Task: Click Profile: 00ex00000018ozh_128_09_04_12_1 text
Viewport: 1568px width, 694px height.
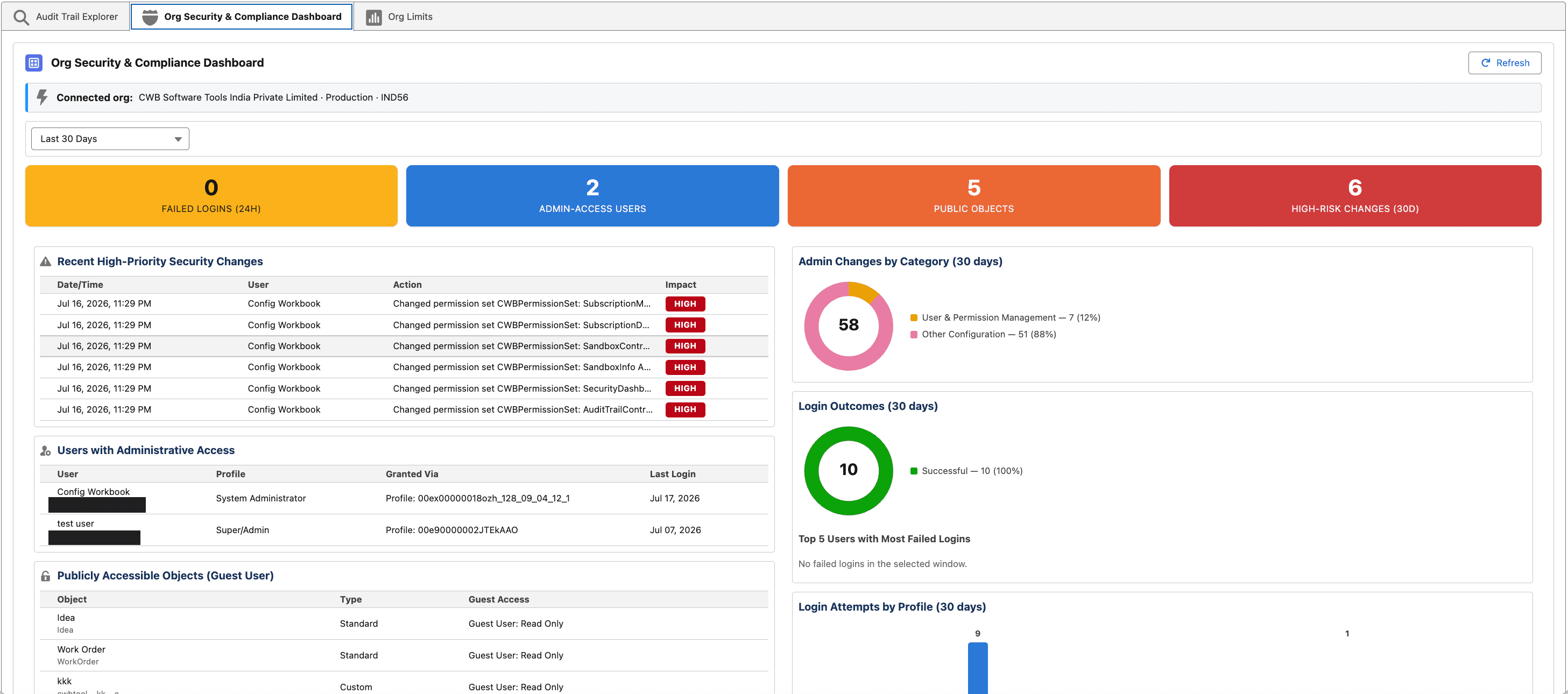Action: (477, 499)
